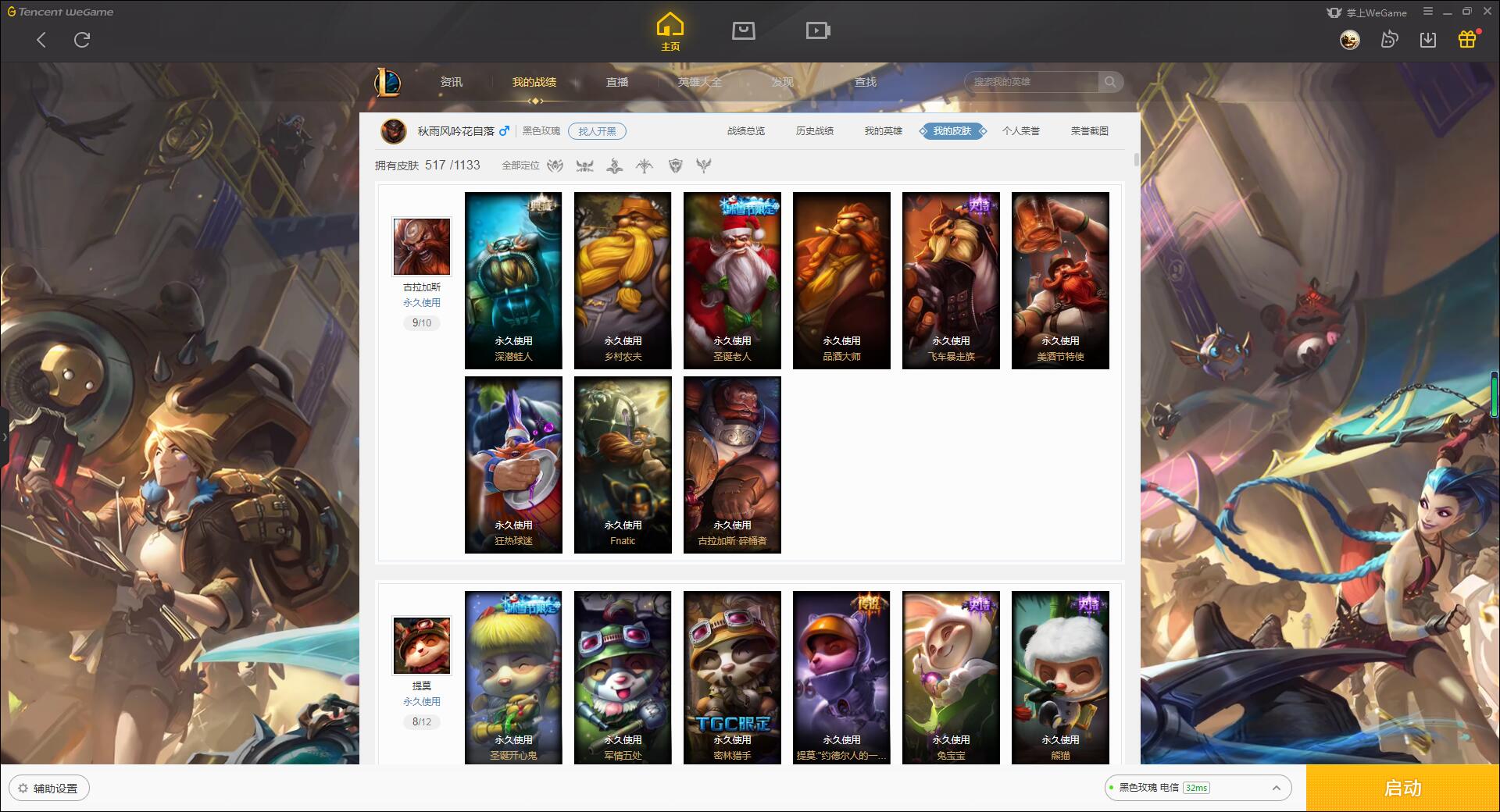Open the download manager icon
This screenshot has height=812, width=1500.
tap(1428, 39)
